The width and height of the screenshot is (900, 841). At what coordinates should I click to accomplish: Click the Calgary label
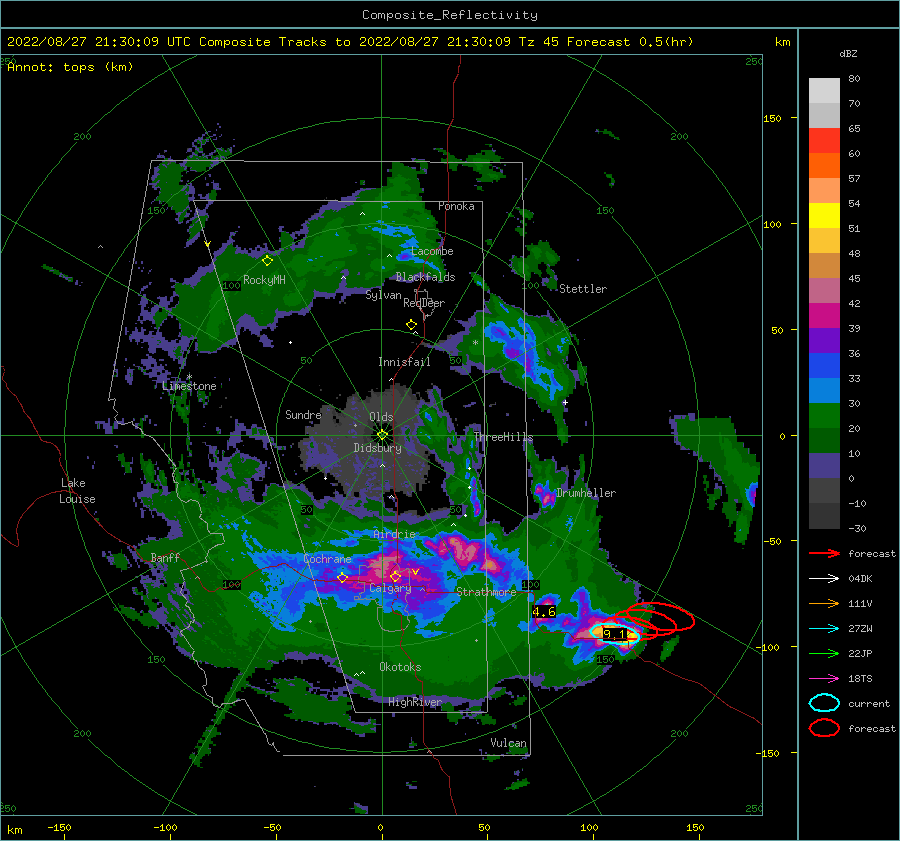pyautogui.click(x=390, y=588)
